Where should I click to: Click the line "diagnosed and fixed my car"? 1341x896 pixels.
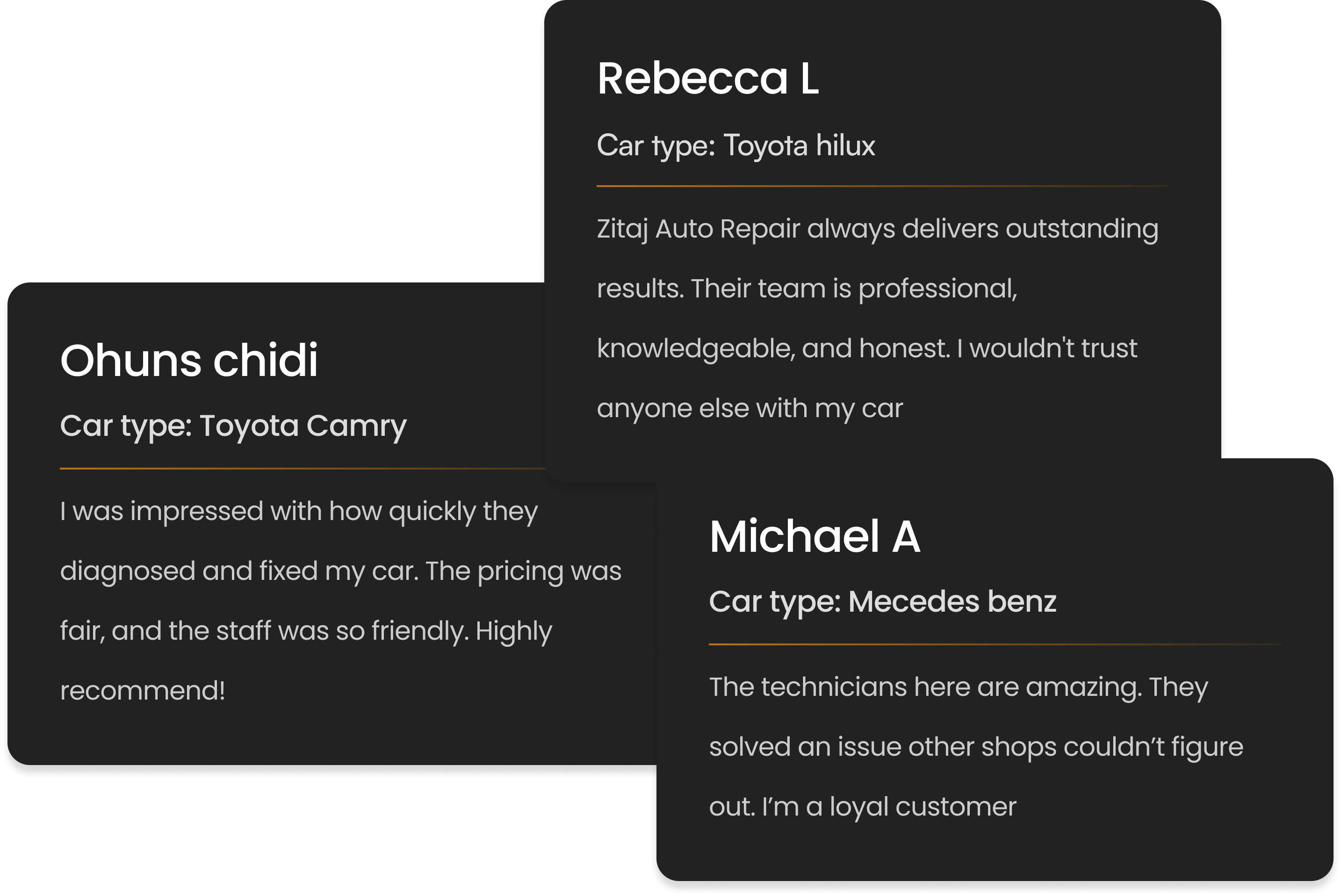tap(340, 571)
